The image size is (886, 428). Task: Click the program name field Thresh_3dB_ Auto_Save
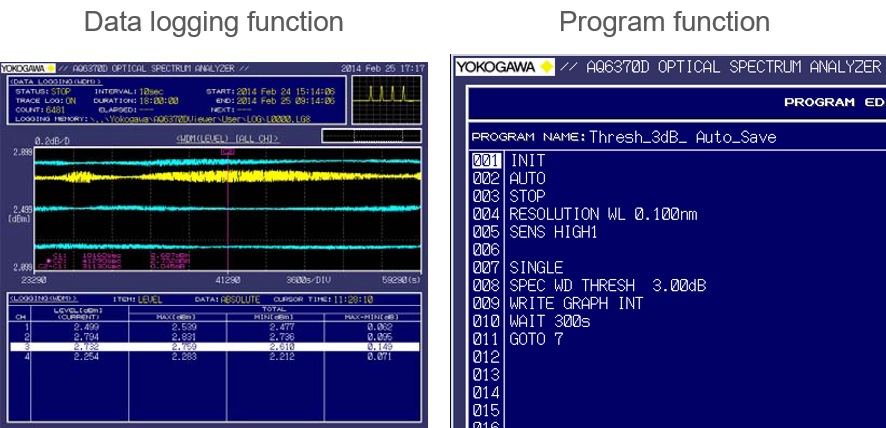[x=682, y=137]
